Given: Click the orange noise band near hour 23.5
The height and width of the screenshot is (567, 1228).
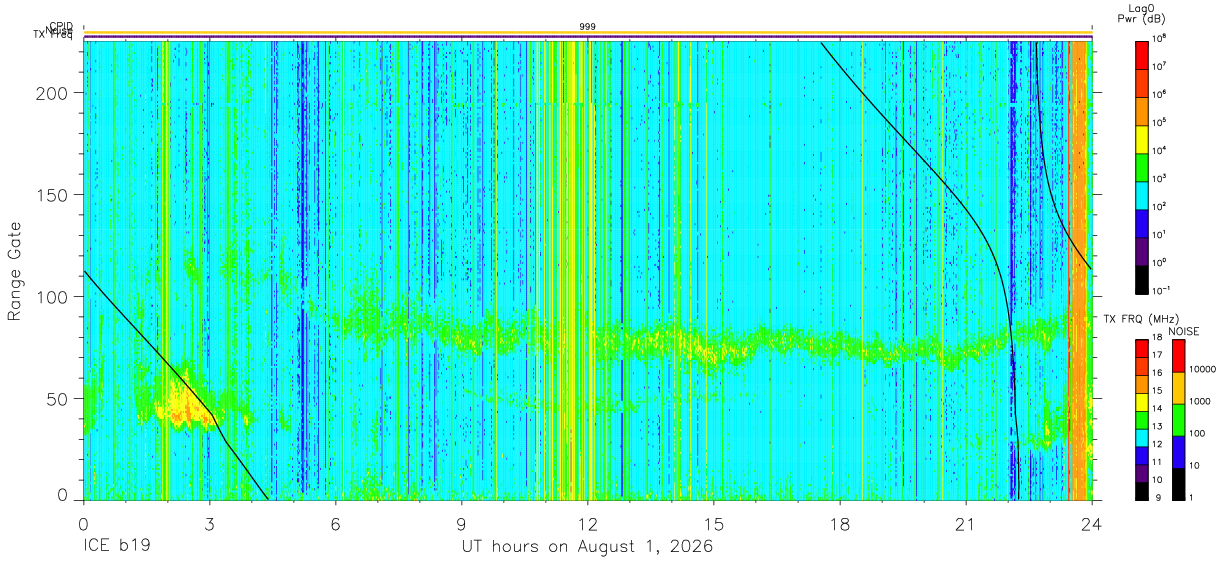Looking at the screenshot, I should tap(1078, 270).
